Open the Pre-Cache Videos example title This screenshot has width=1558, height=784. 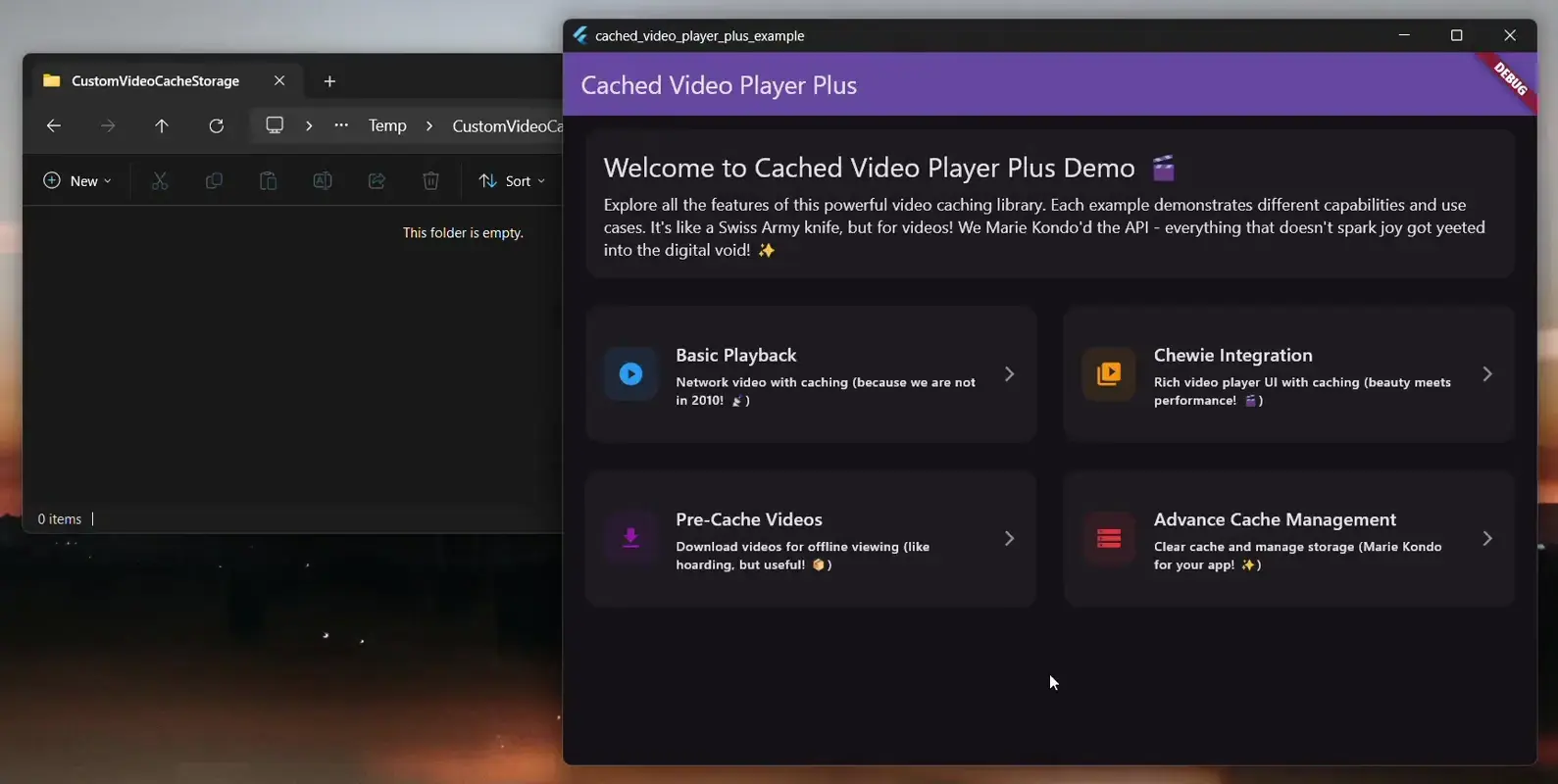click(x=749, y=519)
